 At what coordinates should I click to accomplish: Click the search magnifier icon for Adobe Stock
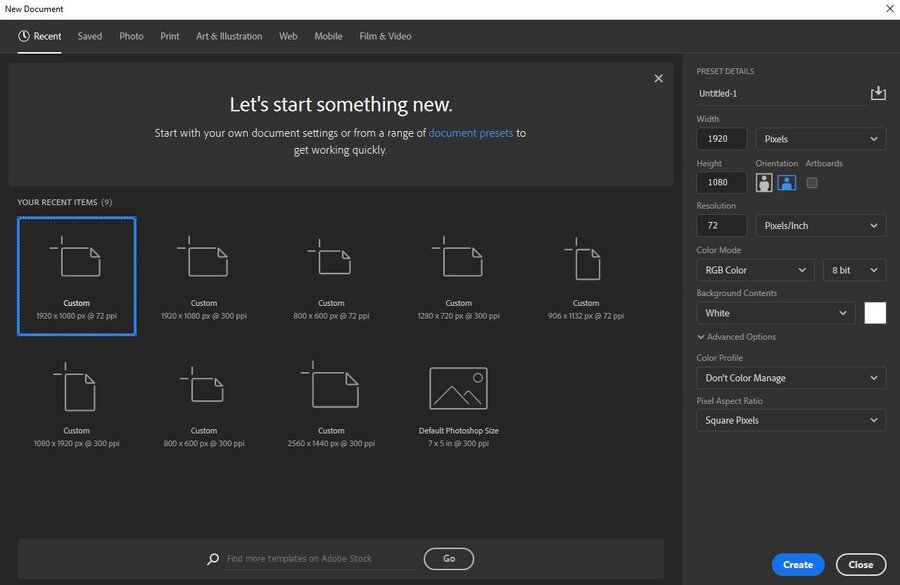[212, 559]
